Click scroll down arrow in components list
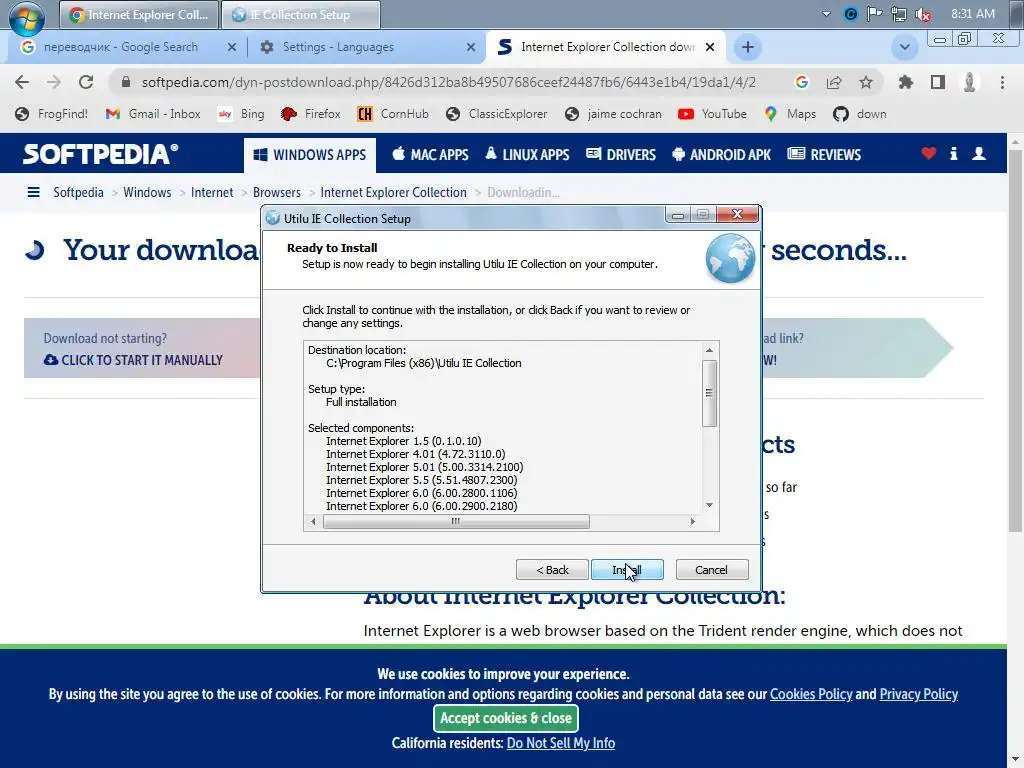The height and width of the screenshot is (768, 1024). tap(709, 505)
